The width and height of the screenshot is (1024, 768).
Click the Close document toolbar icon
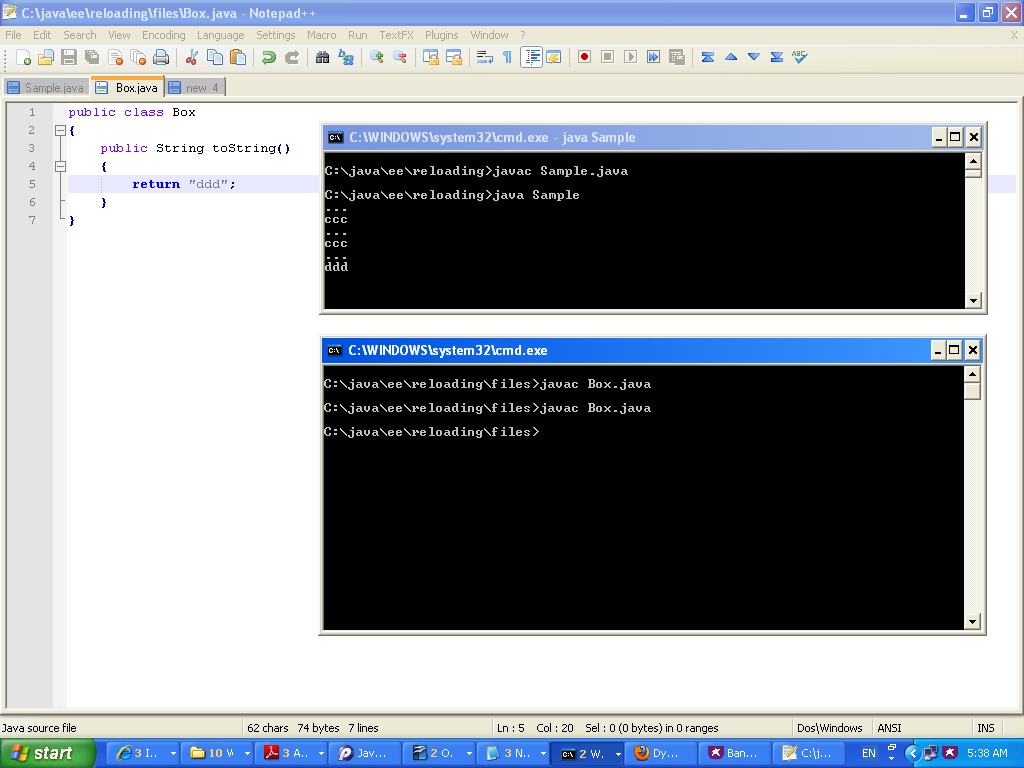click(x=116, y=57)
